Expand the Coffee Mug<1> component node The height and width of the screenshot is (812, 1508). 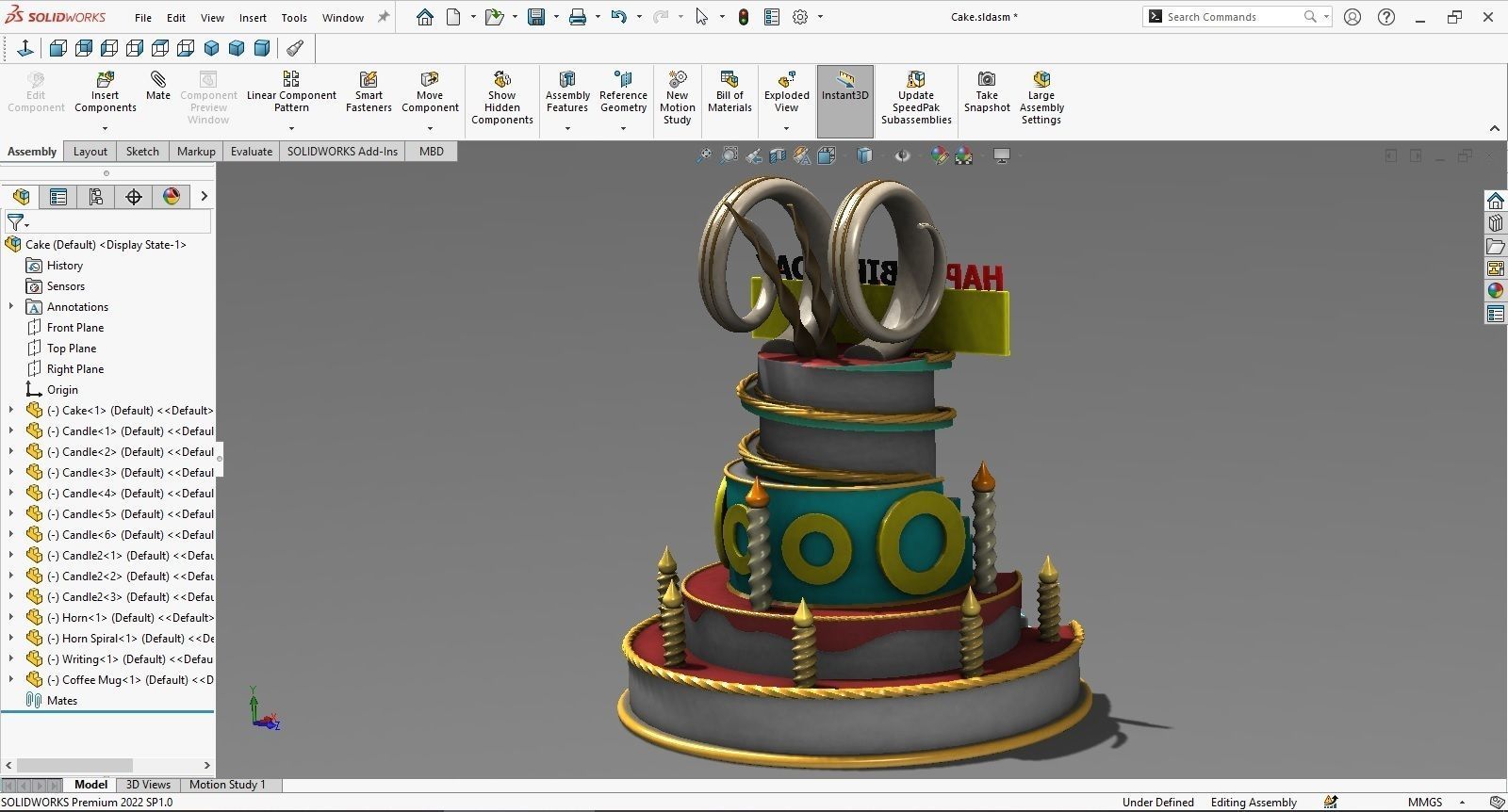[11, 680]
